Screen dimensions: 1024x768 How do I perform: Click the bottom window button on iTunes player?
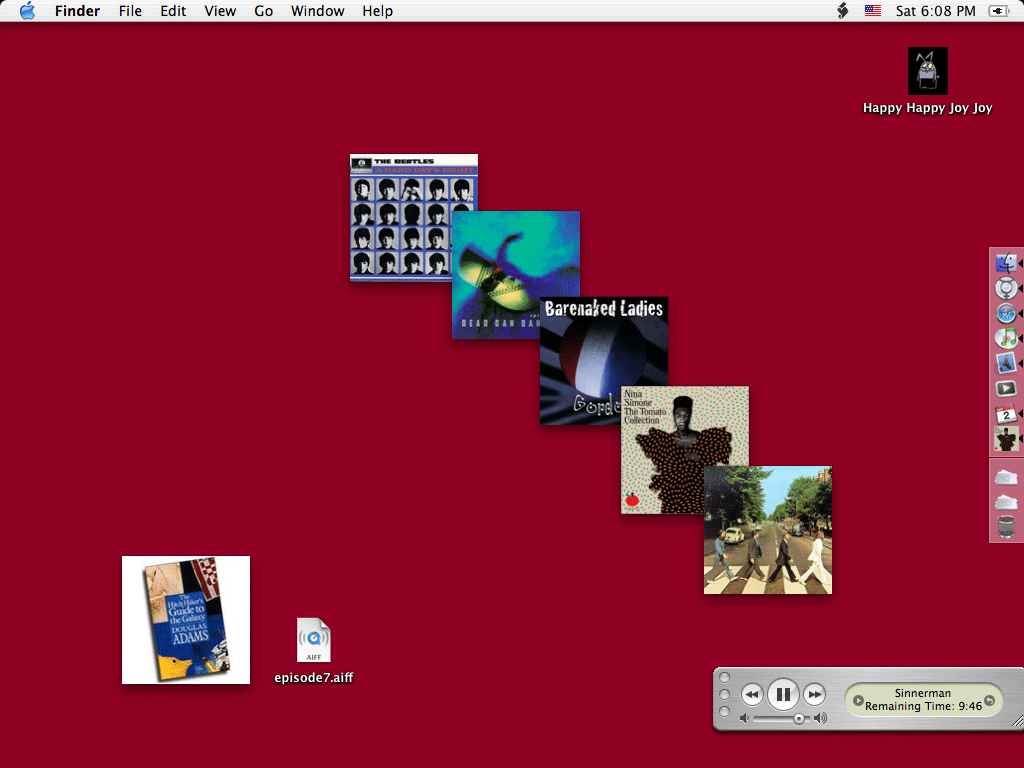[724, 711]
